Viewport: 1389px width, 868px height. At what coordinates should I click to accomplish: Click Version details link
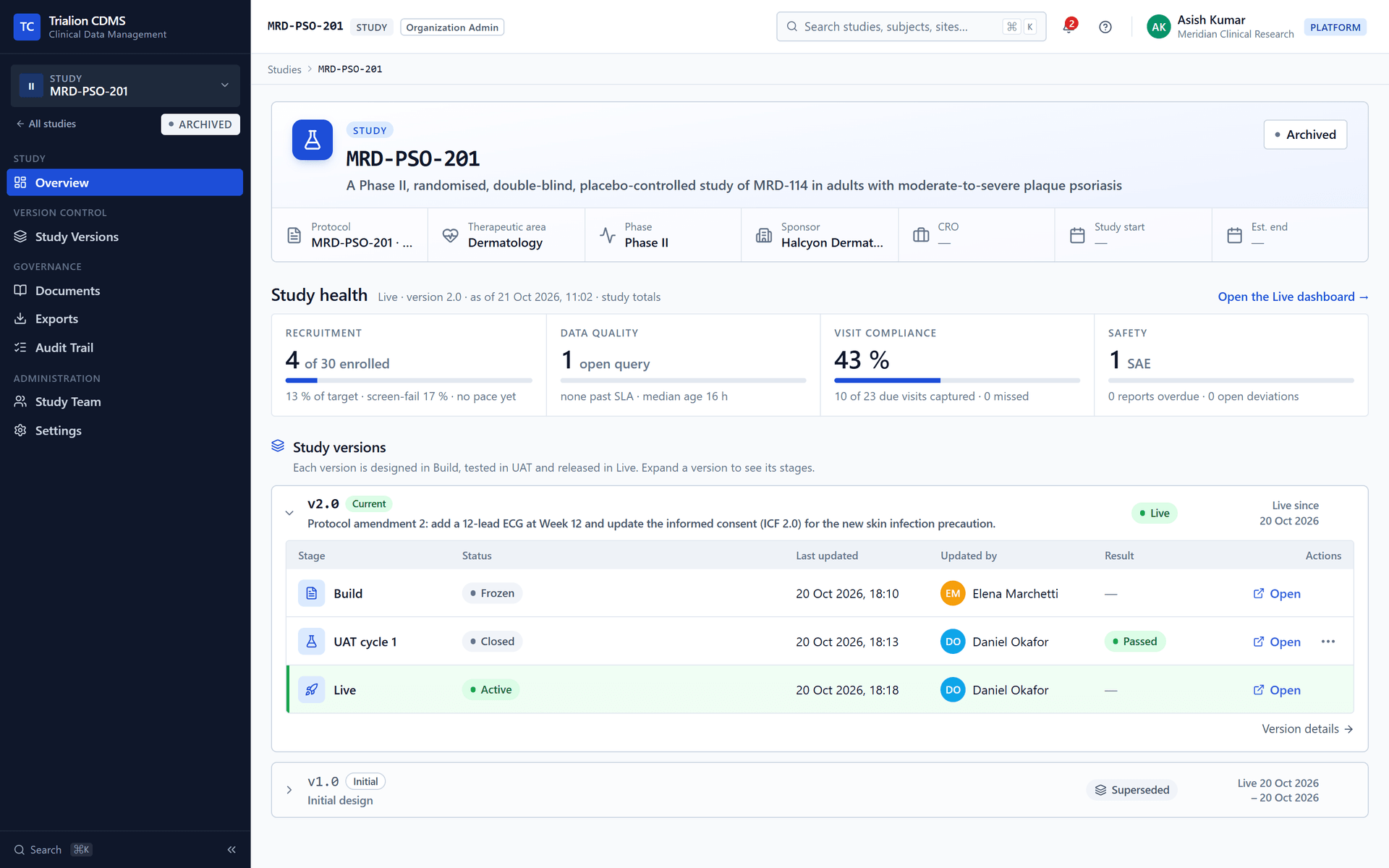coord(1307,728)
